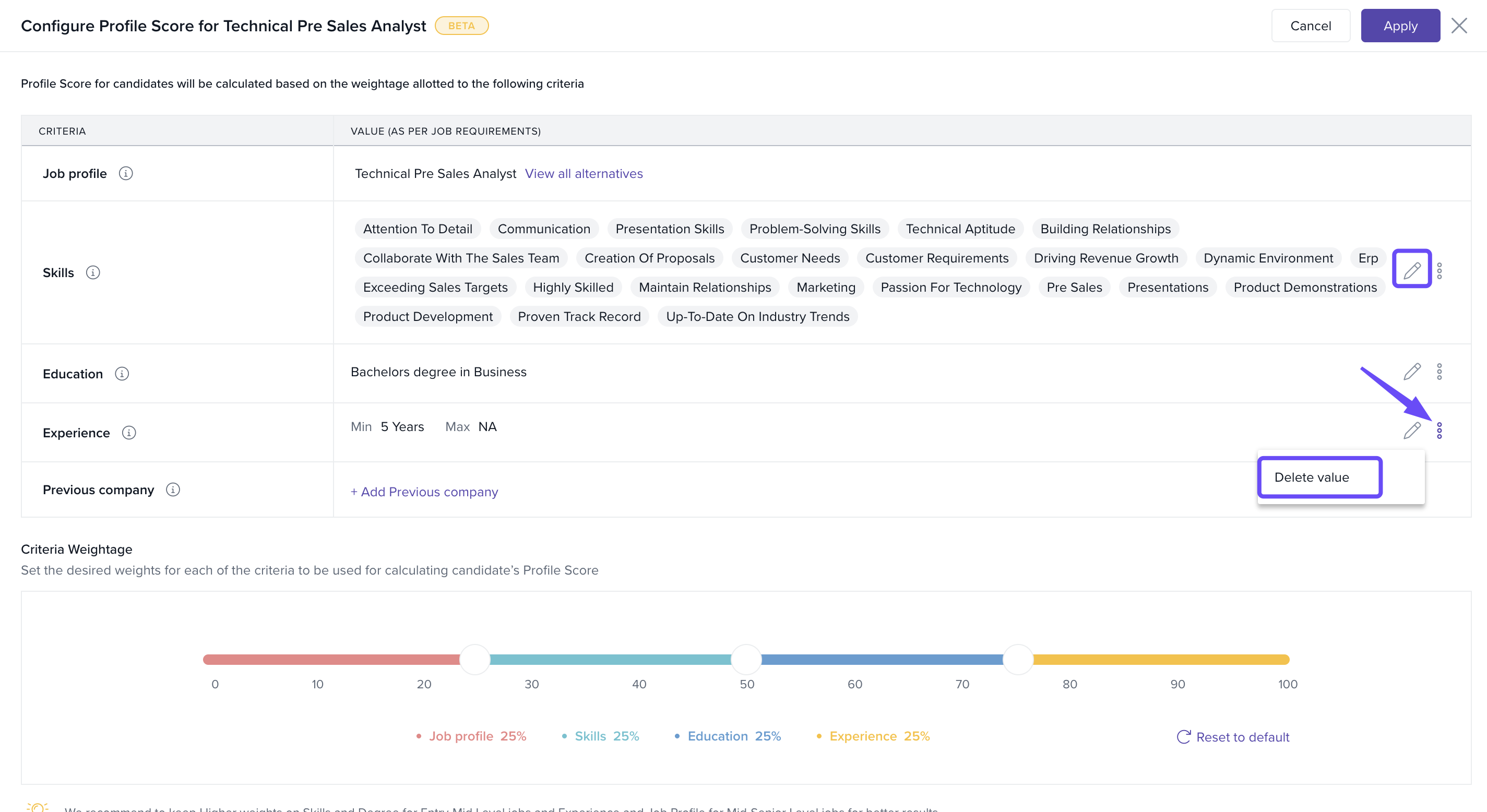Click the Experience info icon

[x=129, y=432]
